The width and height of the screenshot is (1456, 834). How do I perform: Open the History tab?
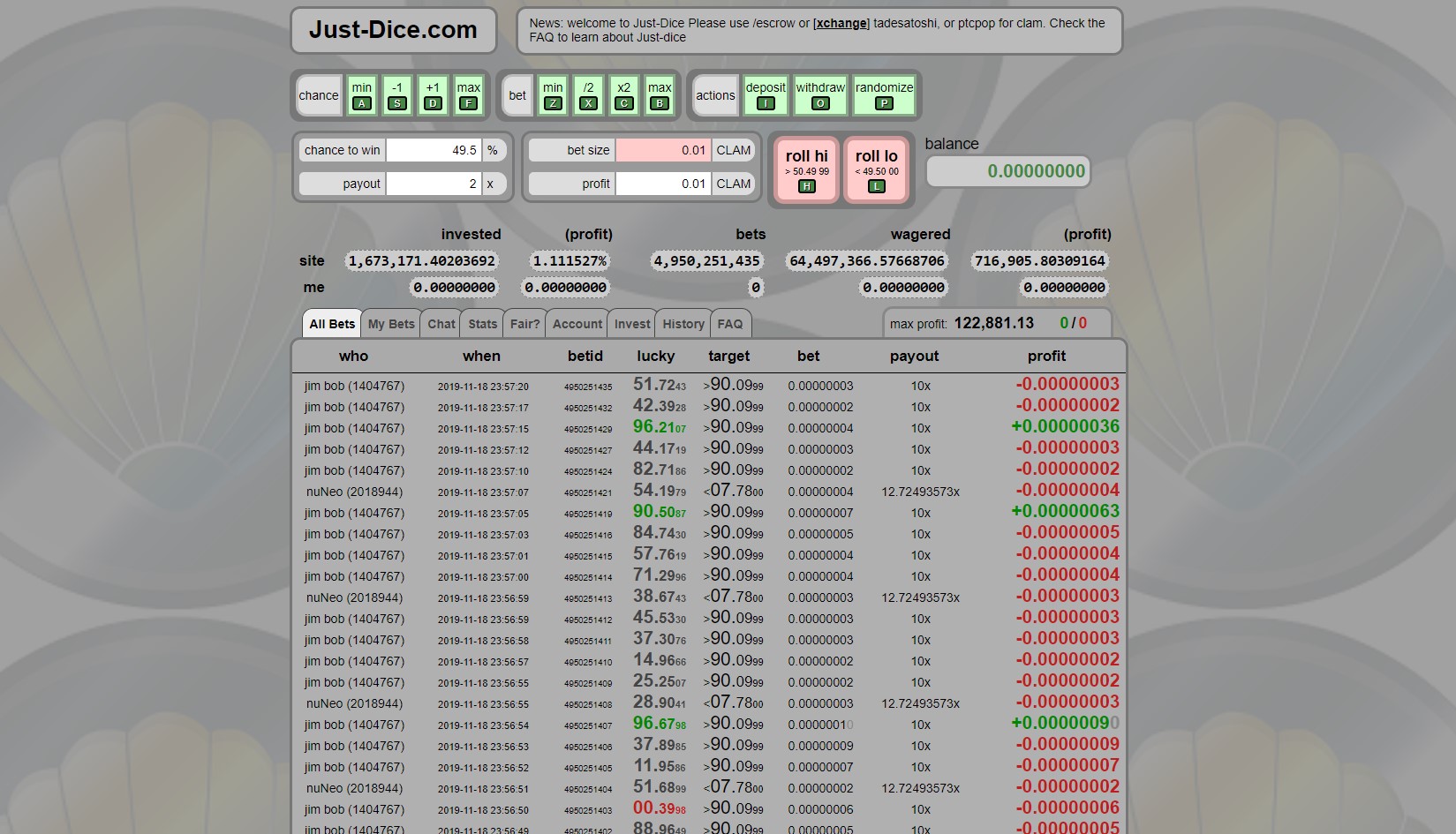coord(683,324)
